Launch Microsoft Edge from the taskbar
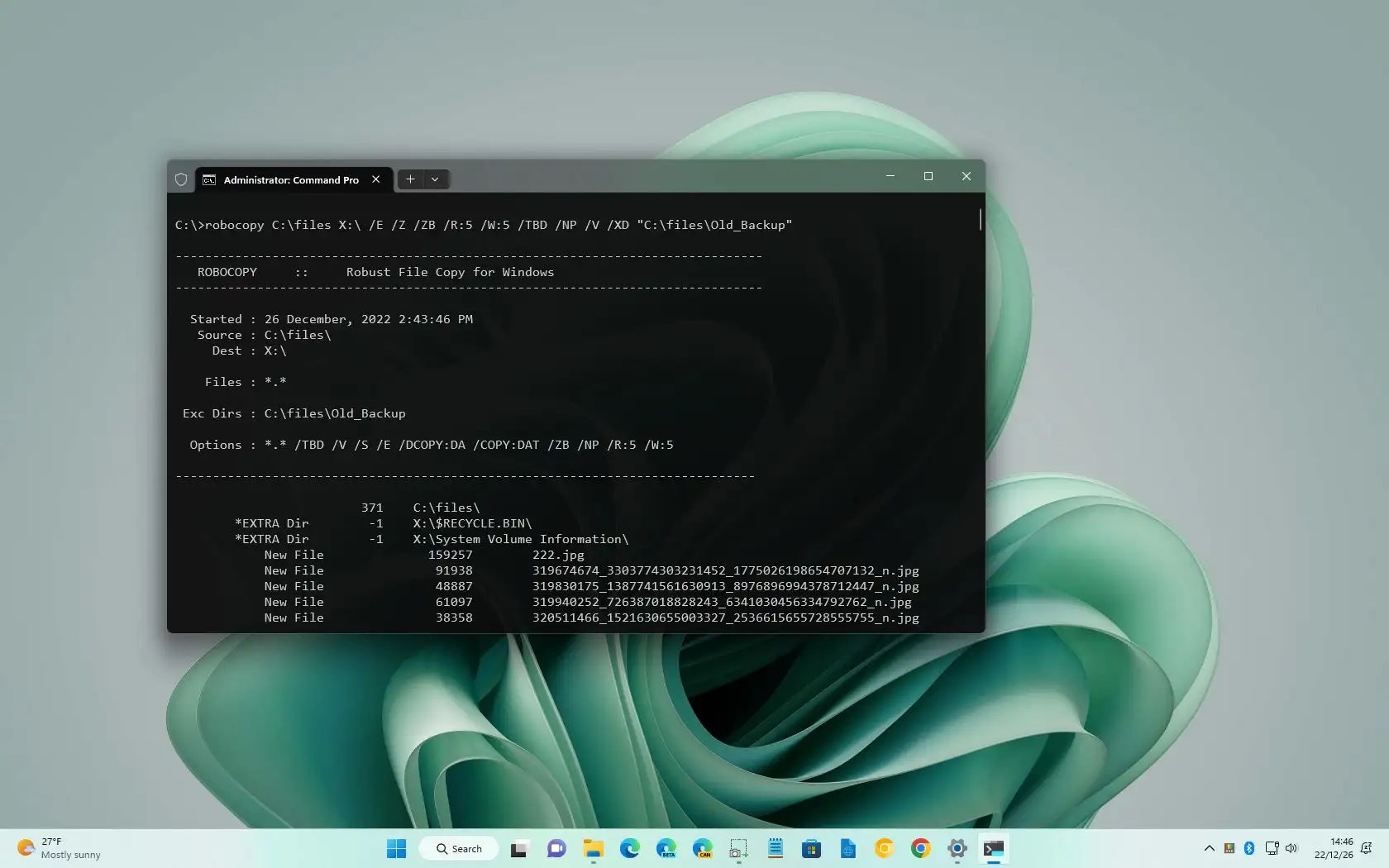Viewport: 1389px width, 868px height. (630, 848)
